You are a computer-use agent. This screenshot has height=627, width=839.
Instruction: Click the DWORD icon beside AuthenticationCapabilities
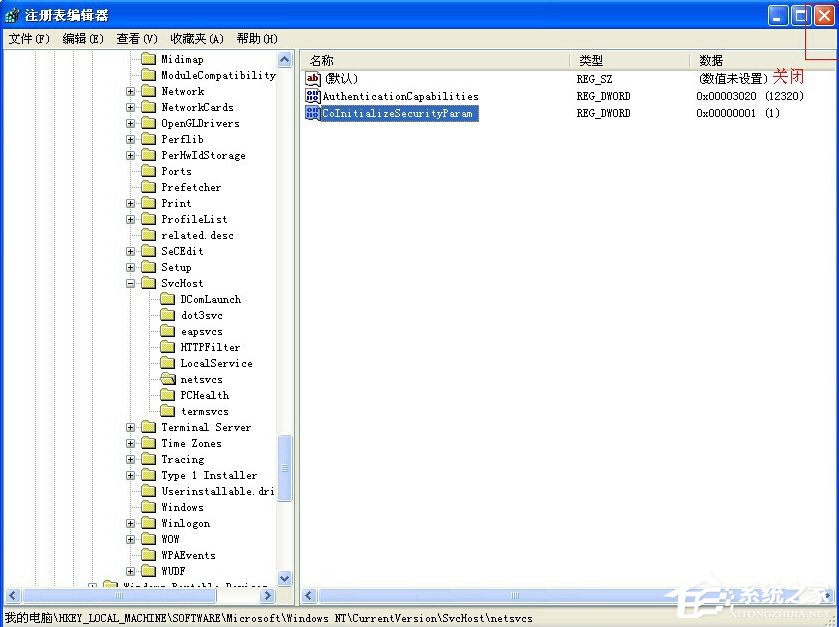point(312,95)
